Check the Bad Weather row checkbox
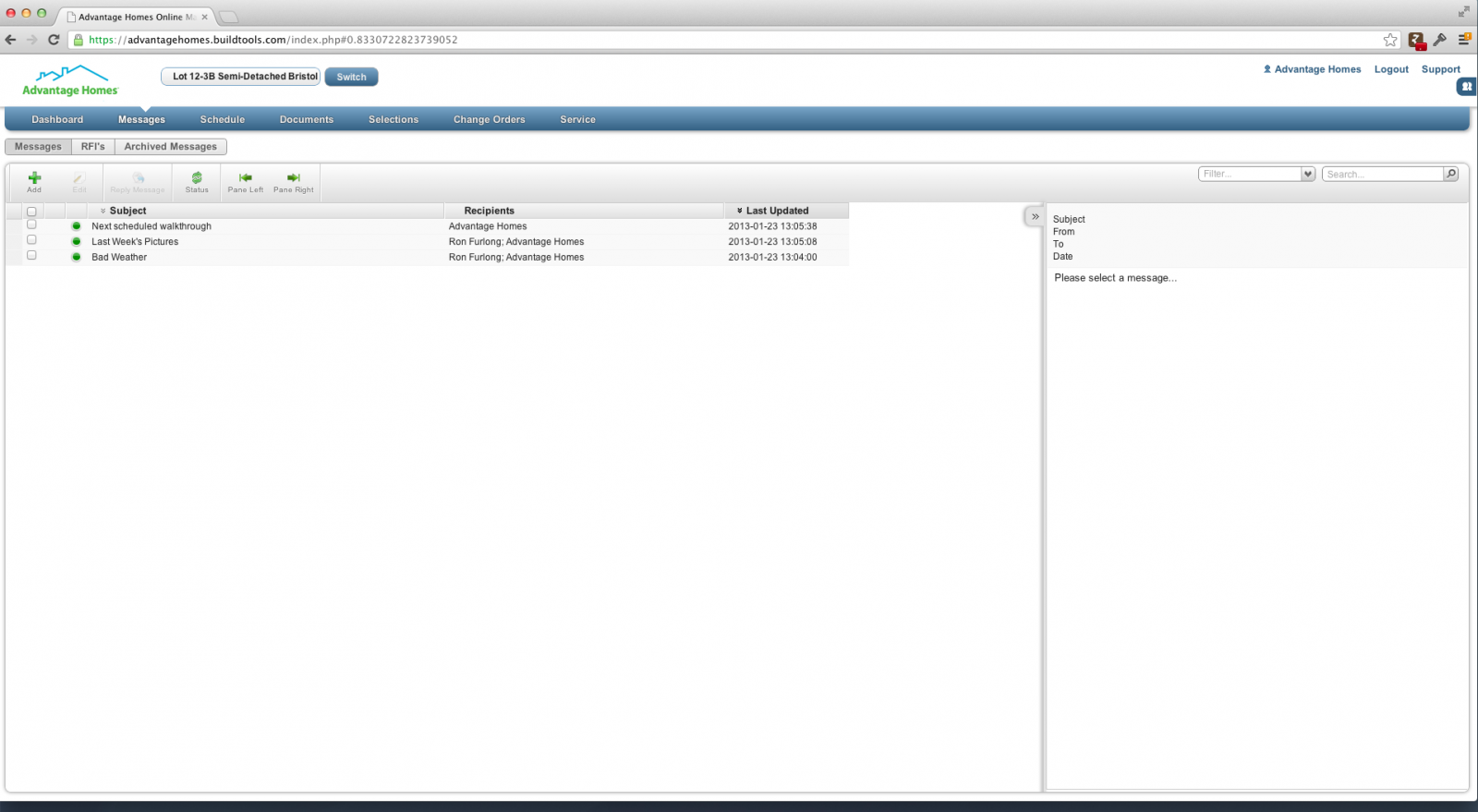The image size is (1478, 812). (x=31, y=255)
